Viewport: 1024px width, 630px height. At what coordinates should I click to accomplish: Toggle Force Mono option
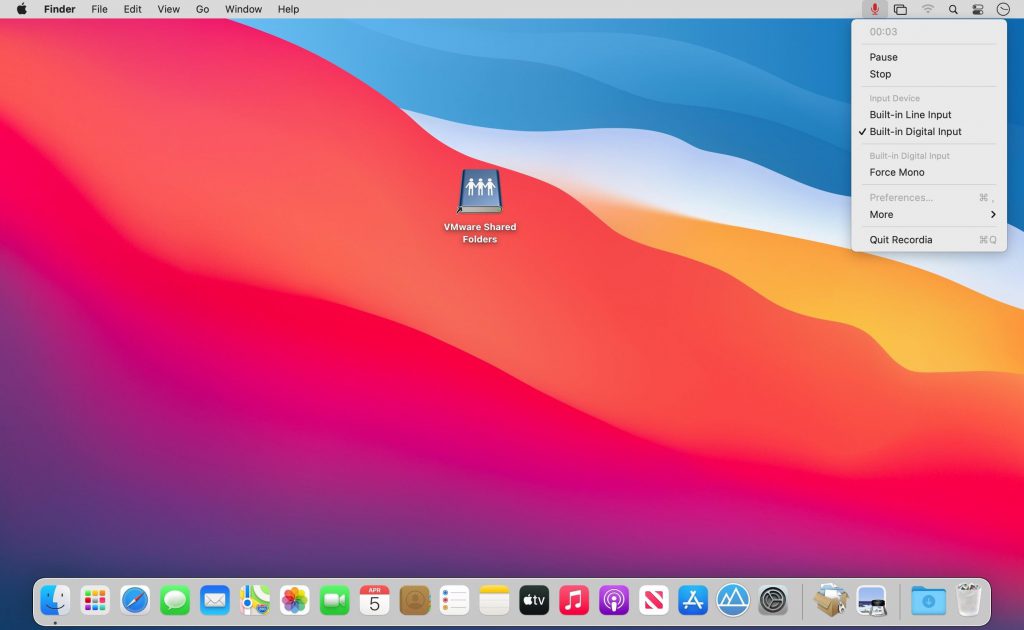897,173
